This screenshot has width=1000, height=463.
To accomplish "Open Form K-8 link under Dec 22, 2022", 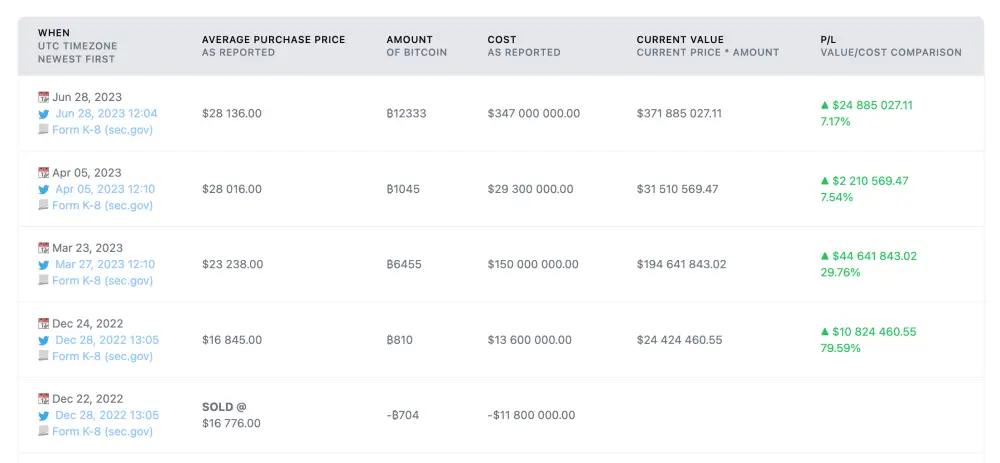I will pos(102,432).
